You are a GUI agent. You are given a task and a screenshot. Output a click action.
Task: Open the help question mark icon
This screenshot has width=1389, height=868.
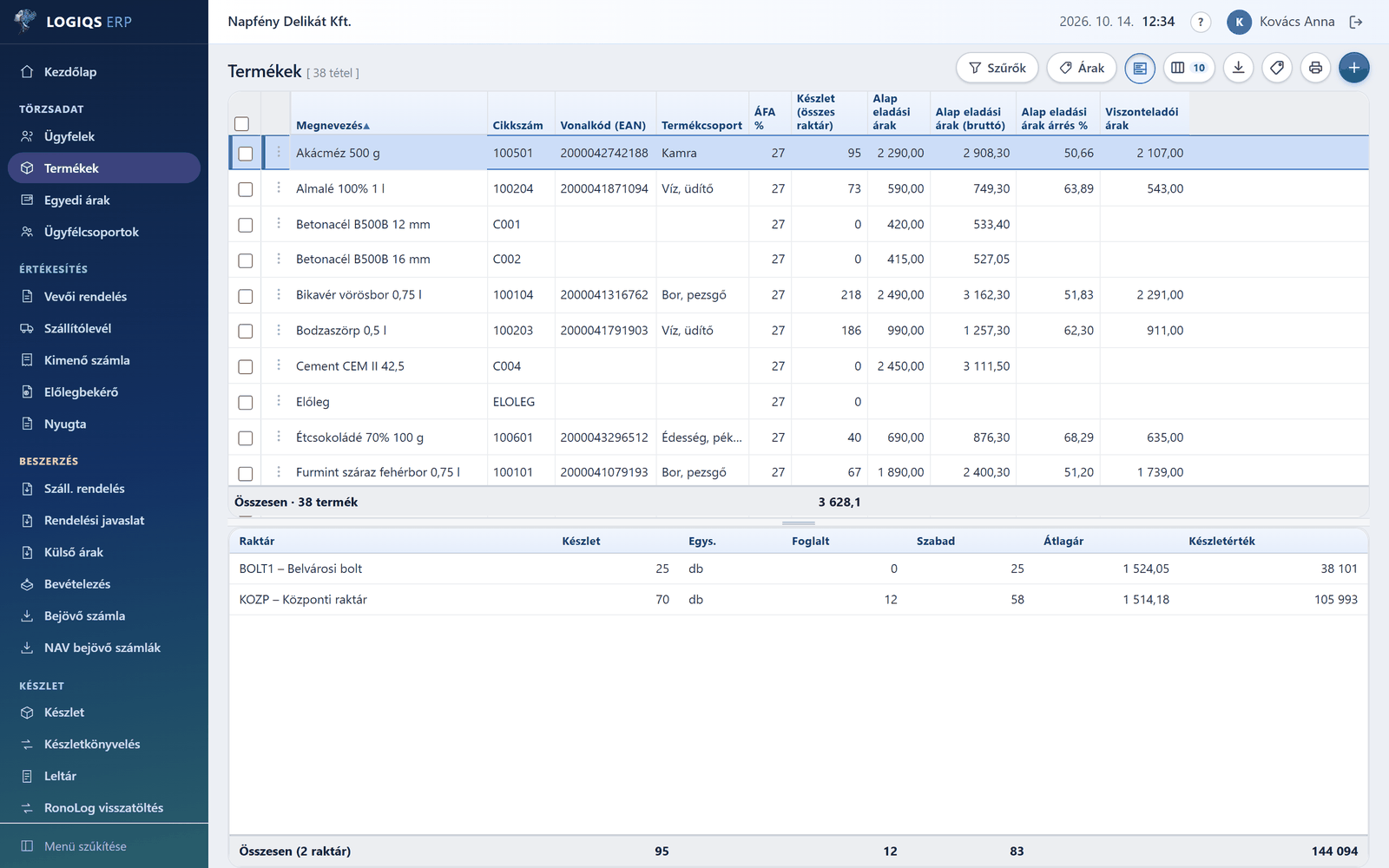point(1201,23)
